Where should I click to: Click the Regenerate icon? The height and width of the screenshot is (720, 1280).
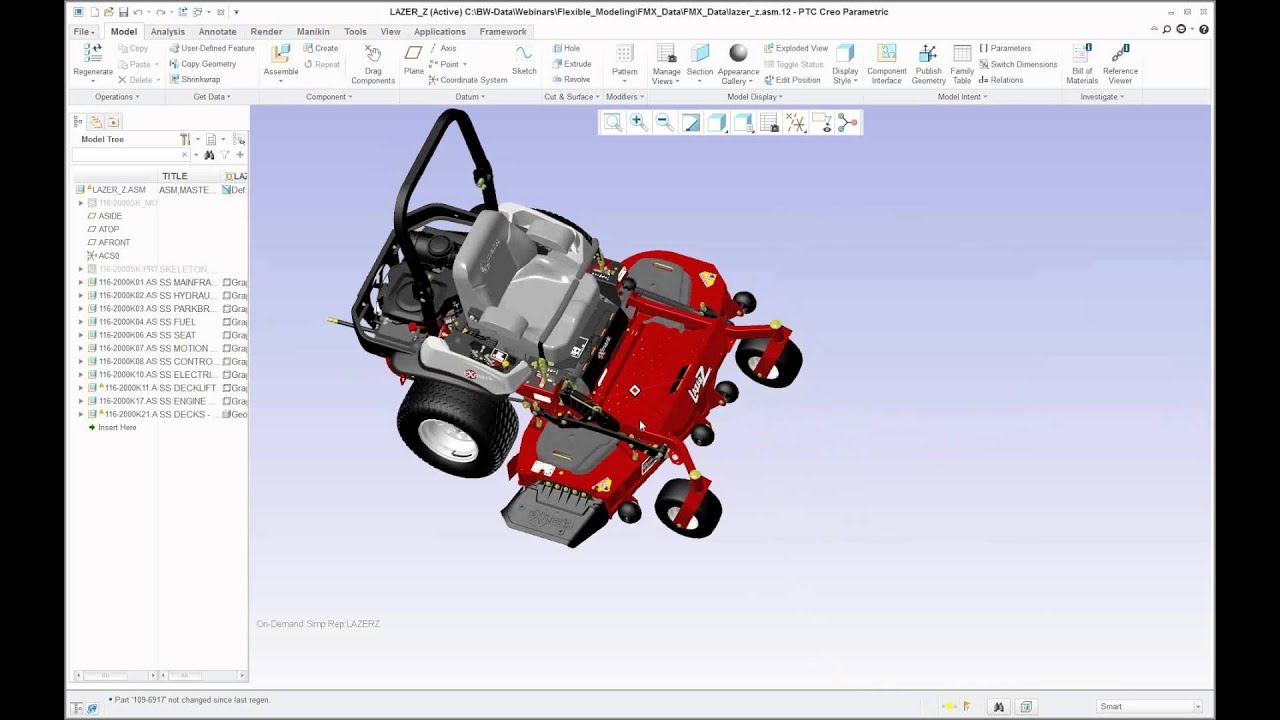coord(93,53)
